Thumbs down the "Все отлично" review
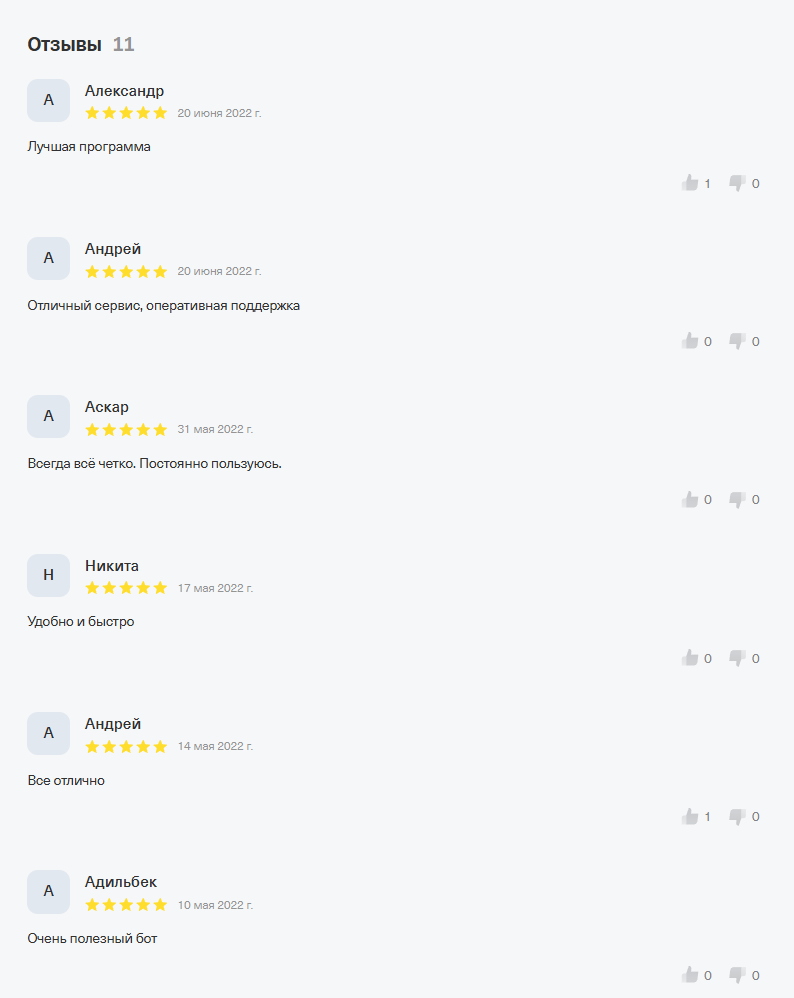 pyautogui.click(x=737, y=816)
